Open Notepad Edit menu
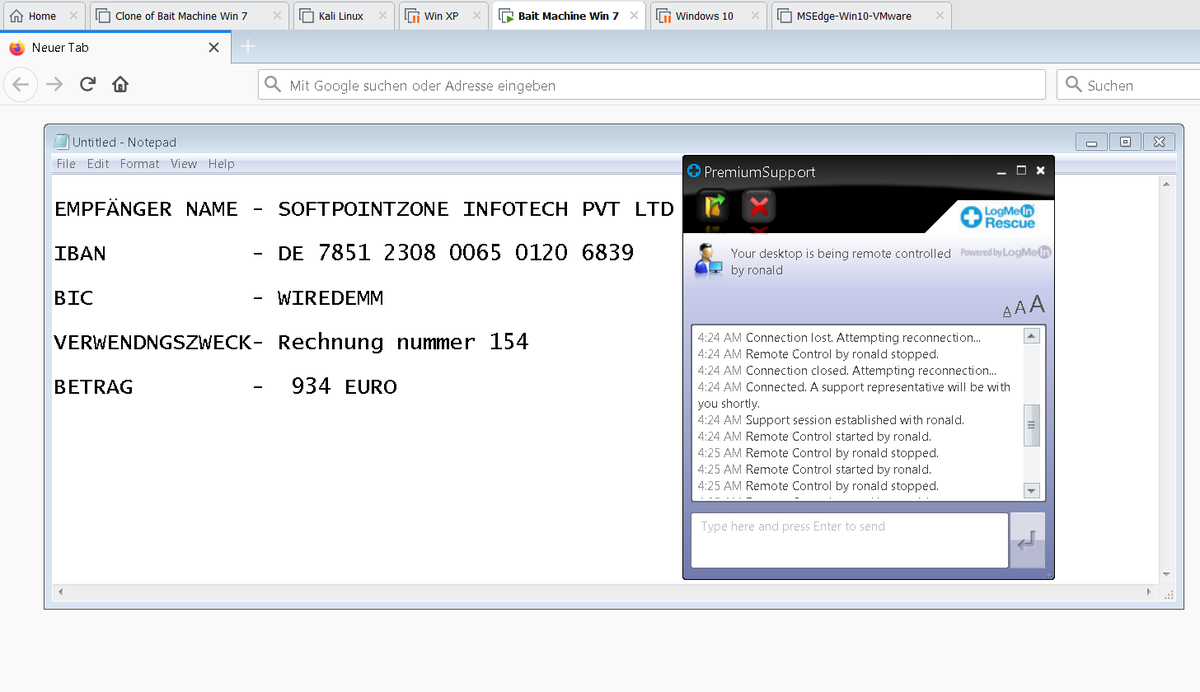This screenshot has height=692, width=1200. [x=98, y=164]
